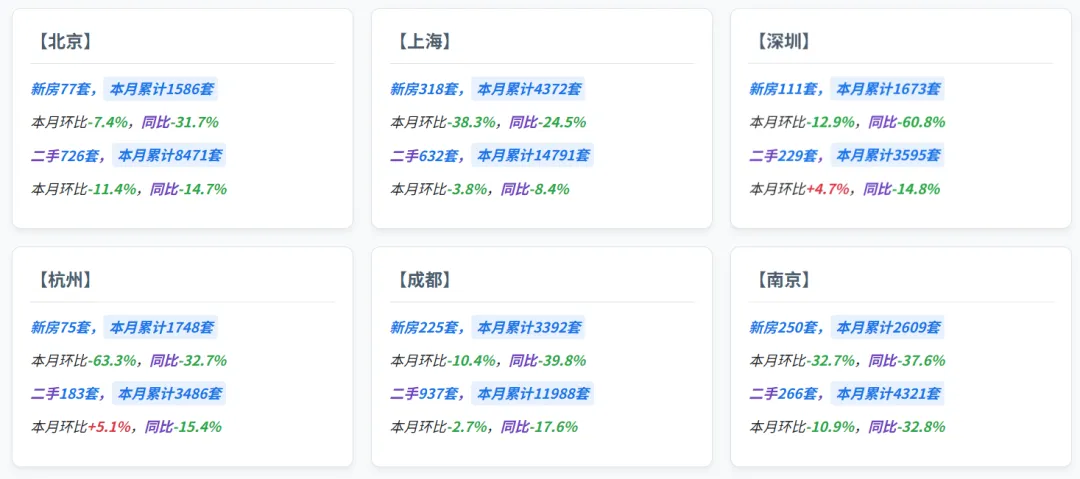Click Beijing's 本月累计8471套 highlighted tag
The image size is (1080, 479).
[169, 155]
